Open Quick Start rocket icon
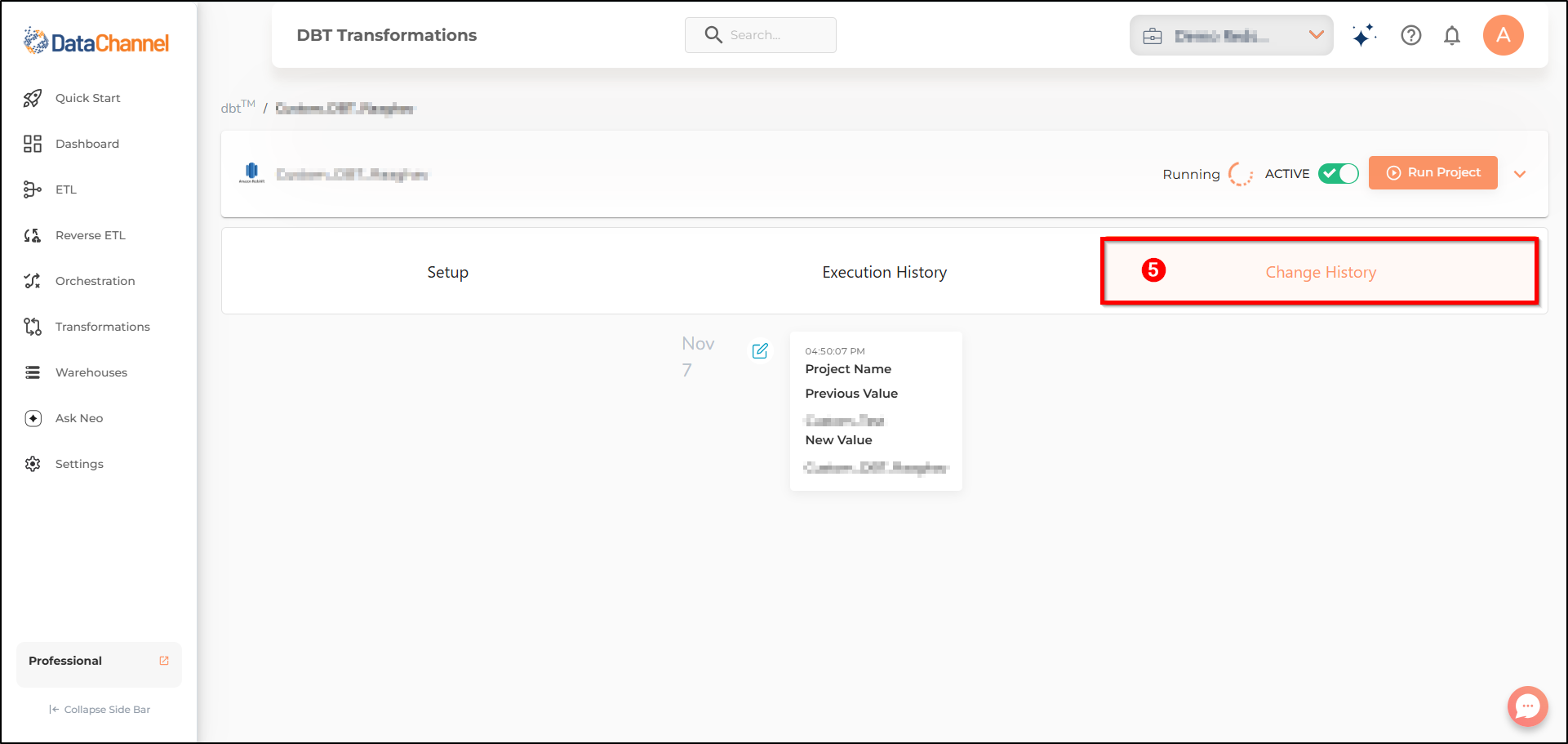 click(x=33, y=98)
